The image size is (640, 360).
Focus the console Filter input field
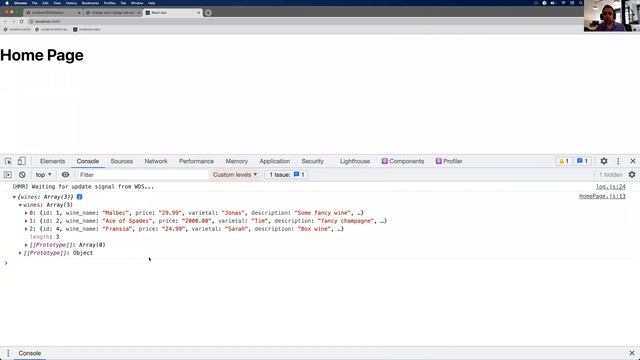pyautogui.click(x=143, y=175)
